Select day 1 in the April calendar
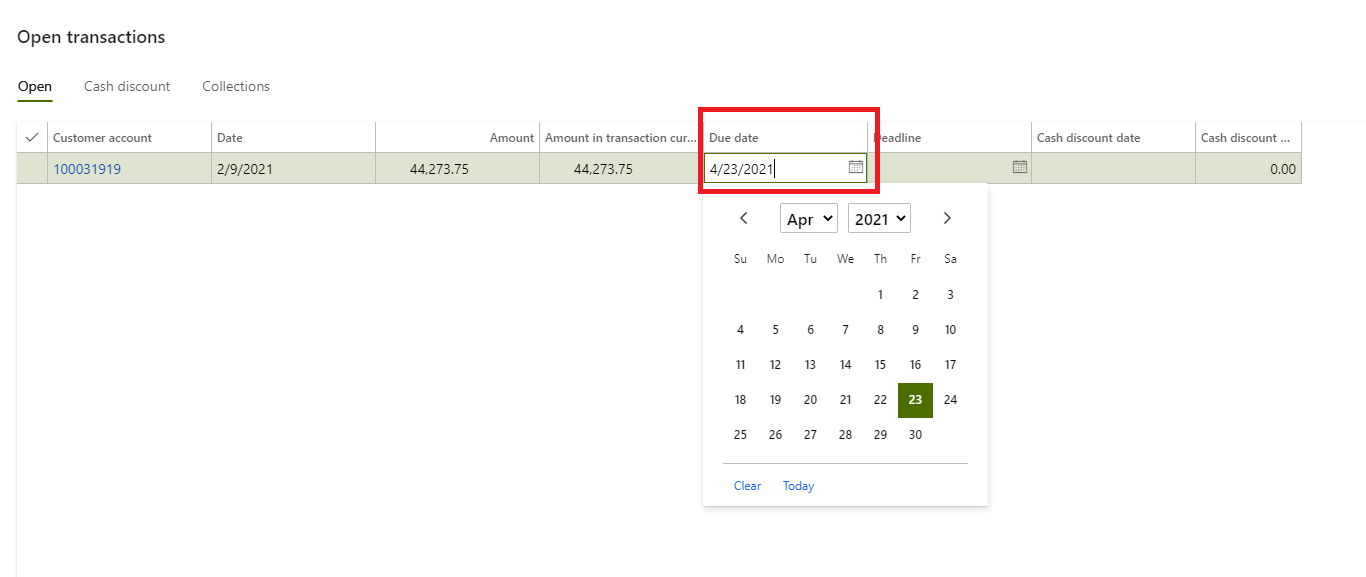Viewport: 1366px width, 577px height. (x=879, y=294)
